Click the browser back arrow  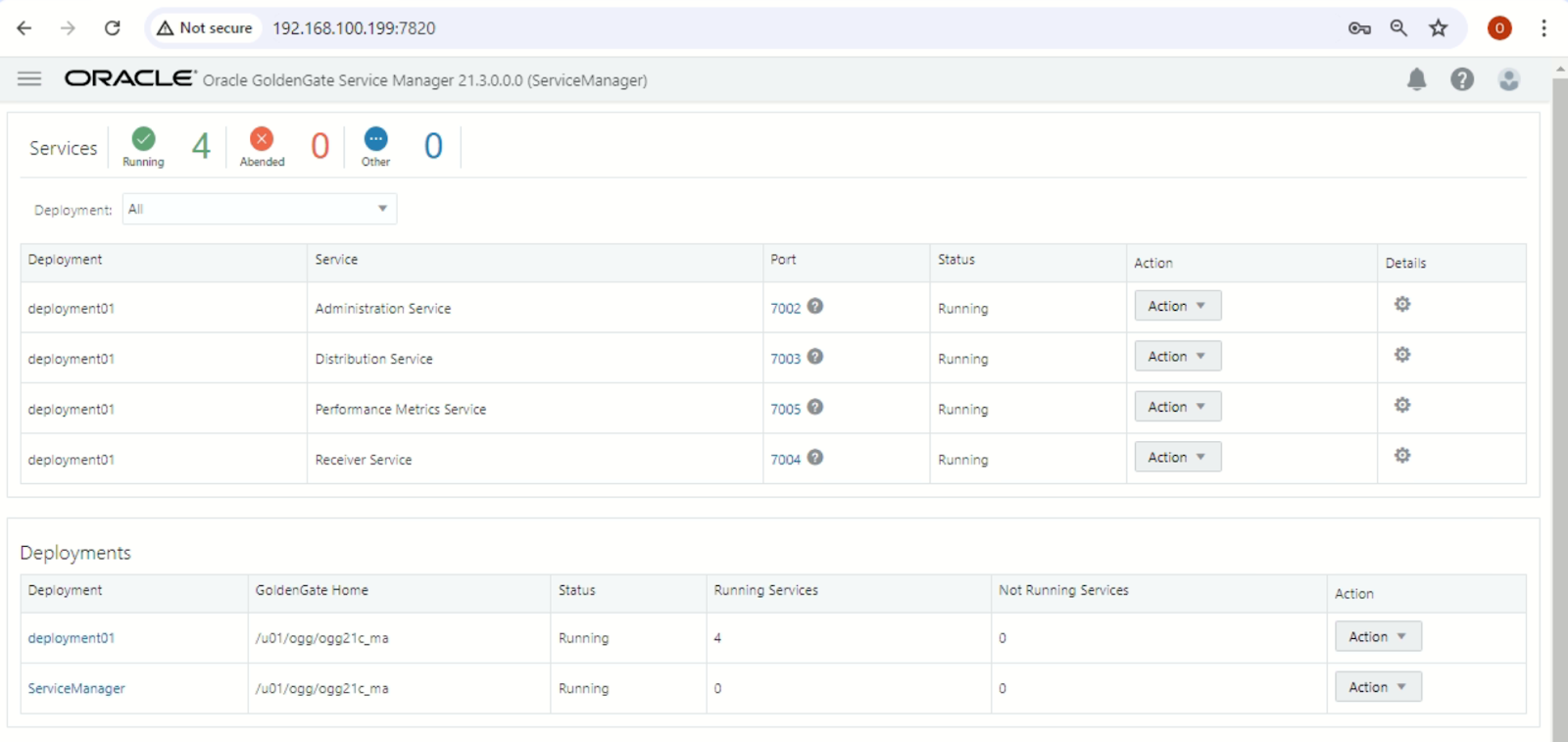tap(24, 28)
